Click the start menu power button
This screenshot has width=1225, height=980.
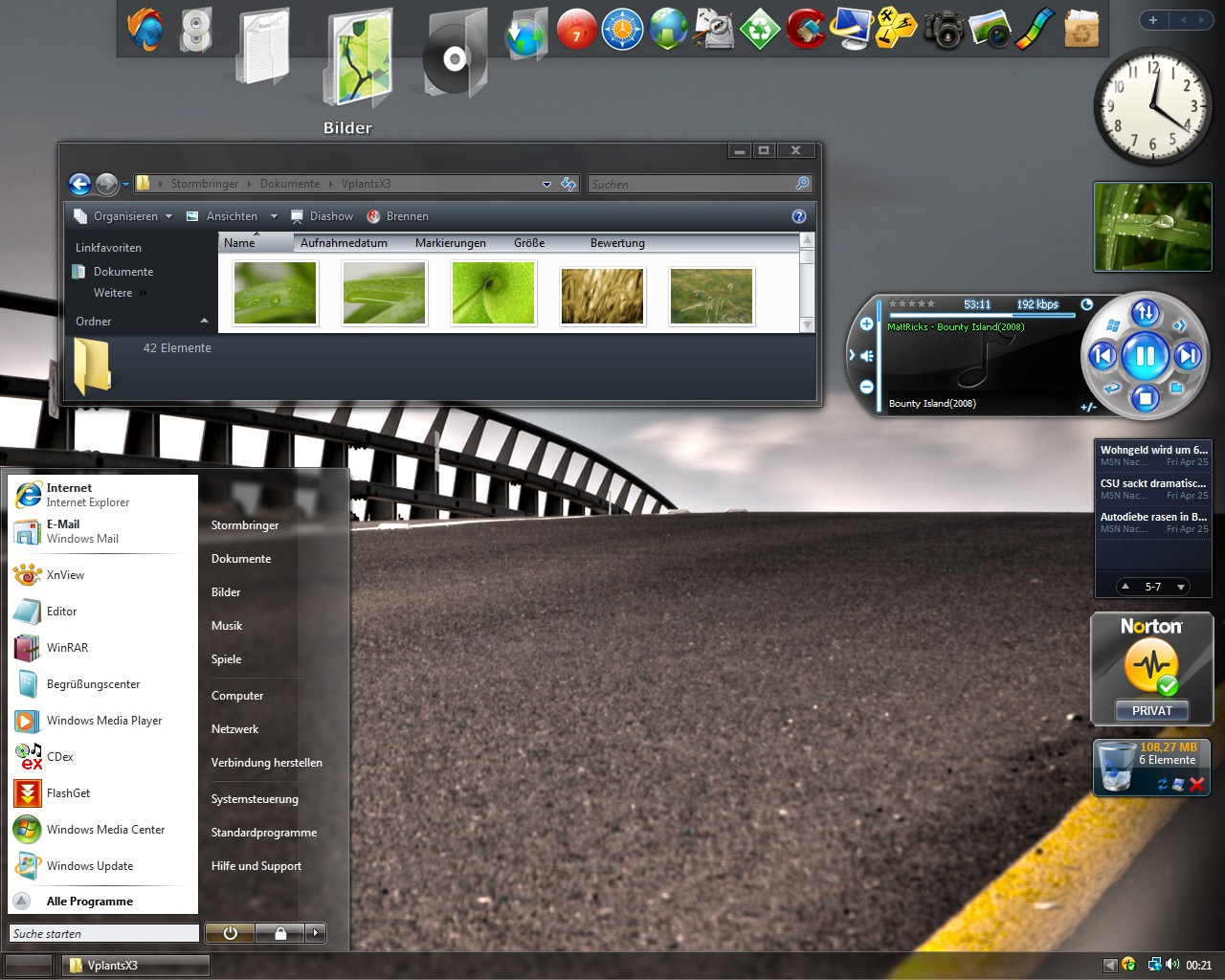[231, 933]
